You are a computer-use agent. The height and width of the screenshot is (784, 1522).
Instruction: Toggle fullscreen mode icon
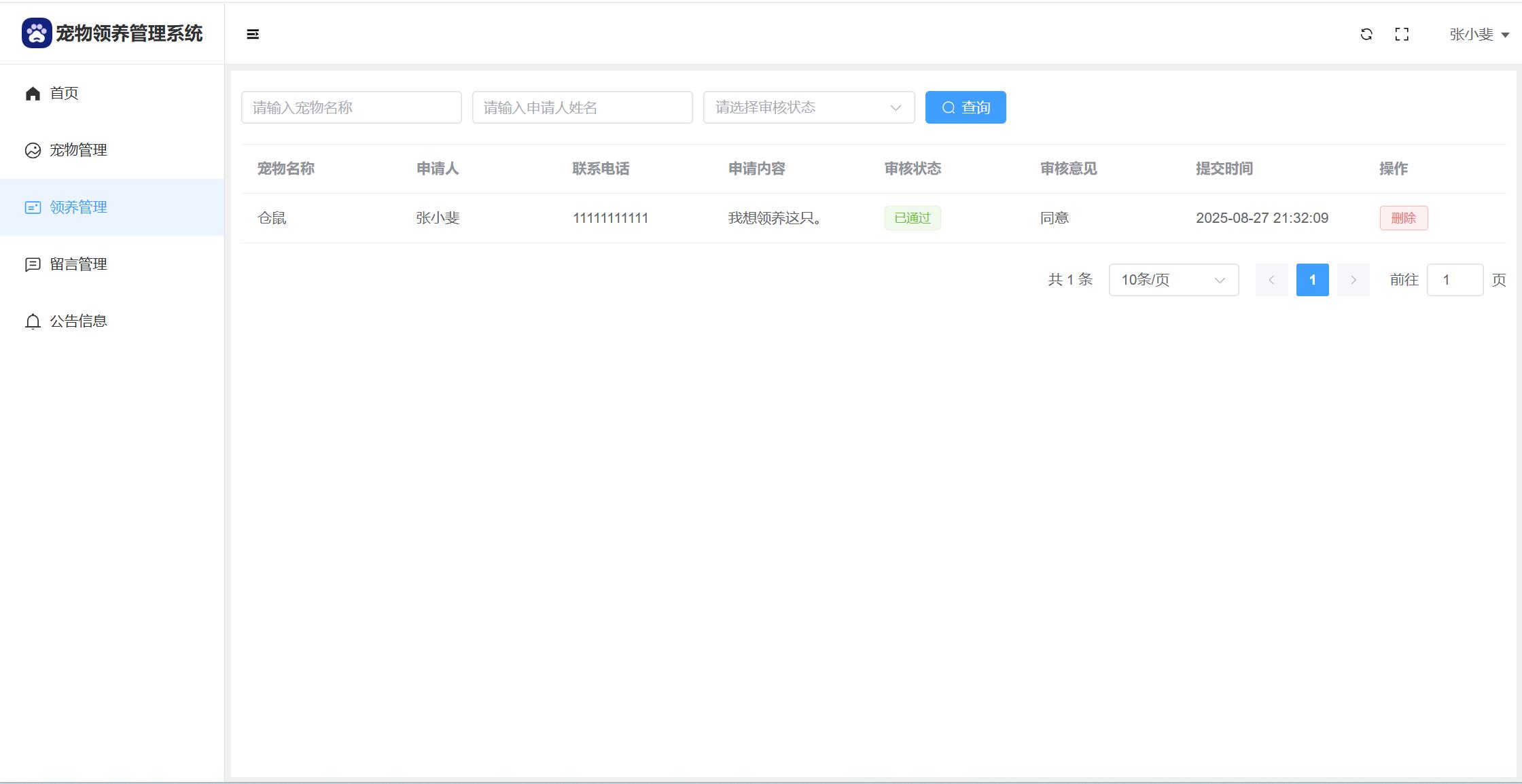[1402, 34]
